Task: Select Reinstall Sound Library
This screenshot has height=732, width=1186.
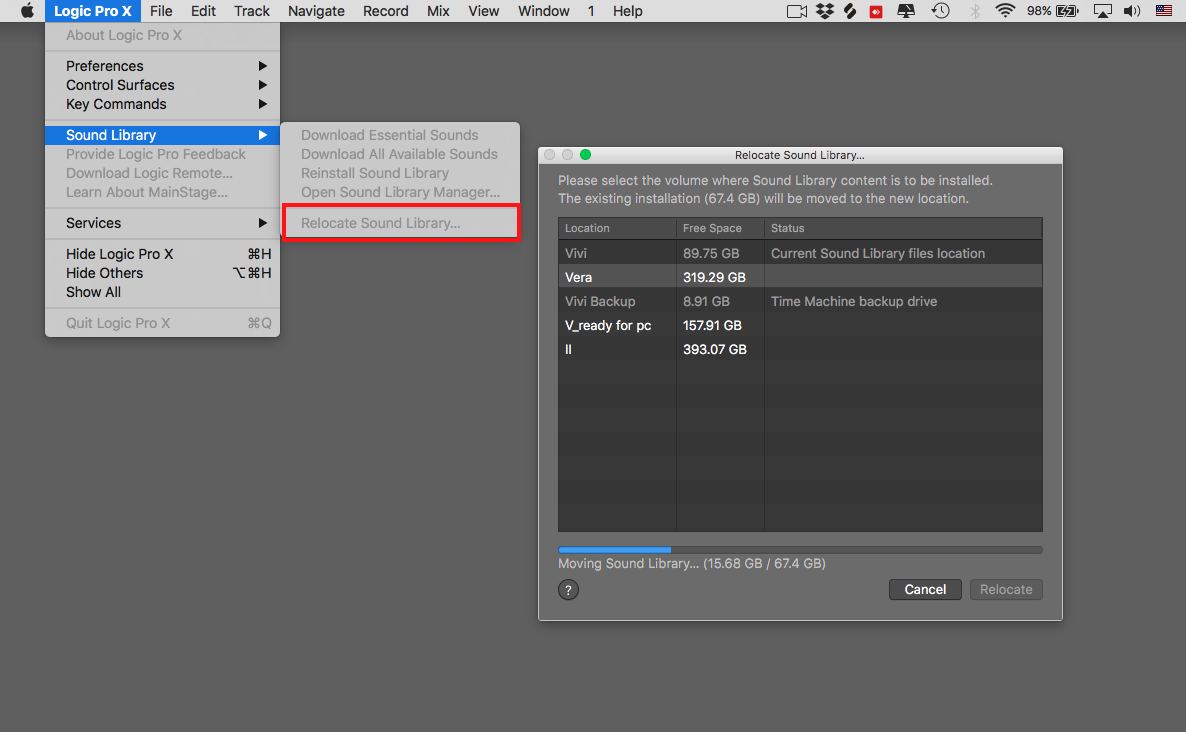Action: (400, 173)
